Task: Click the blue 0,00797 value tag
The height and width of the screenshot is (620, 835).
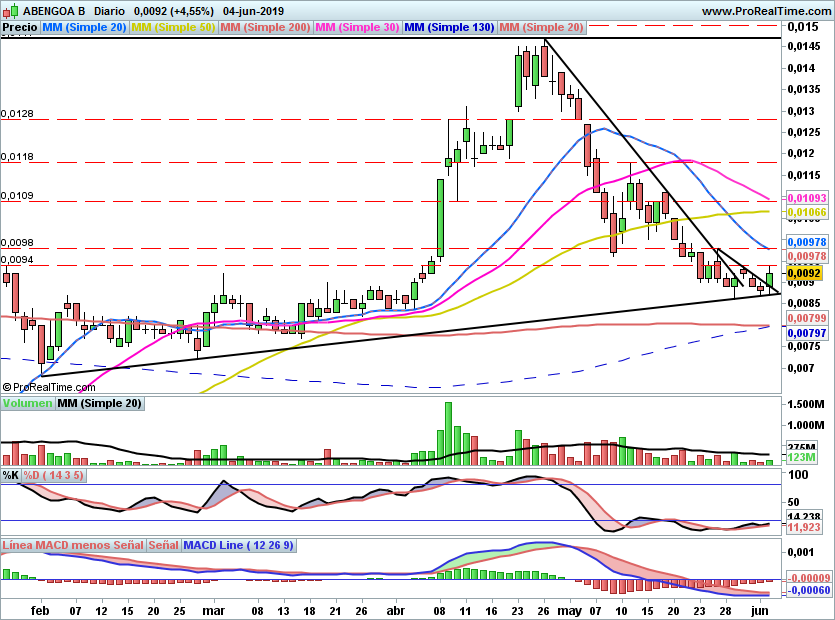Action: pos(807,333)
